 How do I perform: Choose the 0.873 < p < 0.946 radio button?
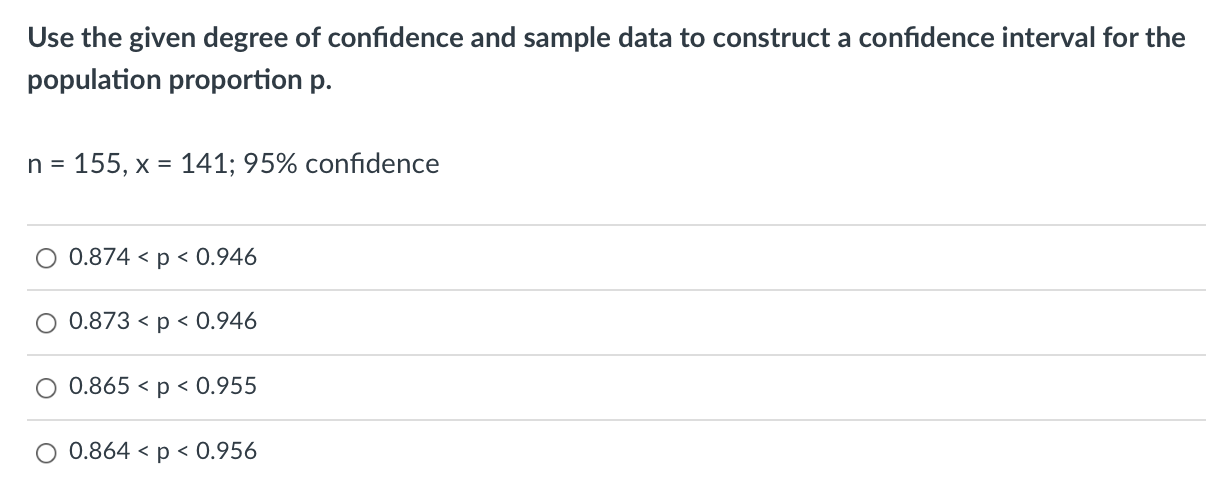click(x=48, y=322)
